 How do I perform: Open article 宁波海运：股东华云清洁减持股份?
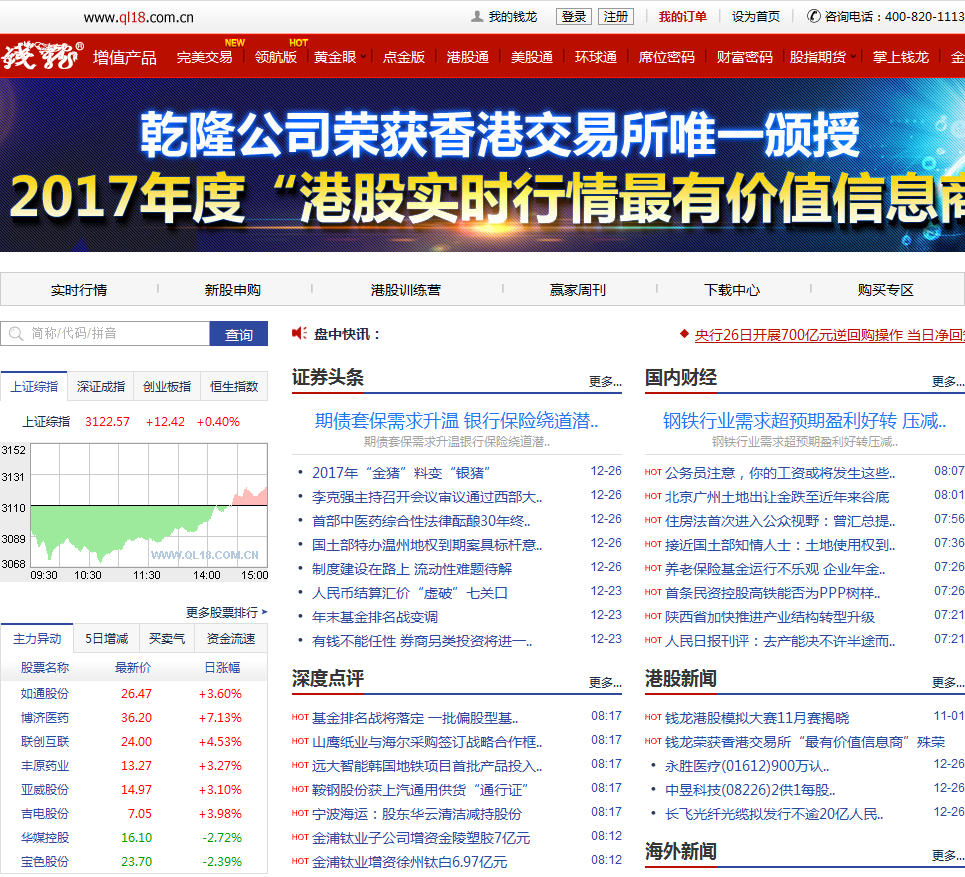click(x=417, y=814)
